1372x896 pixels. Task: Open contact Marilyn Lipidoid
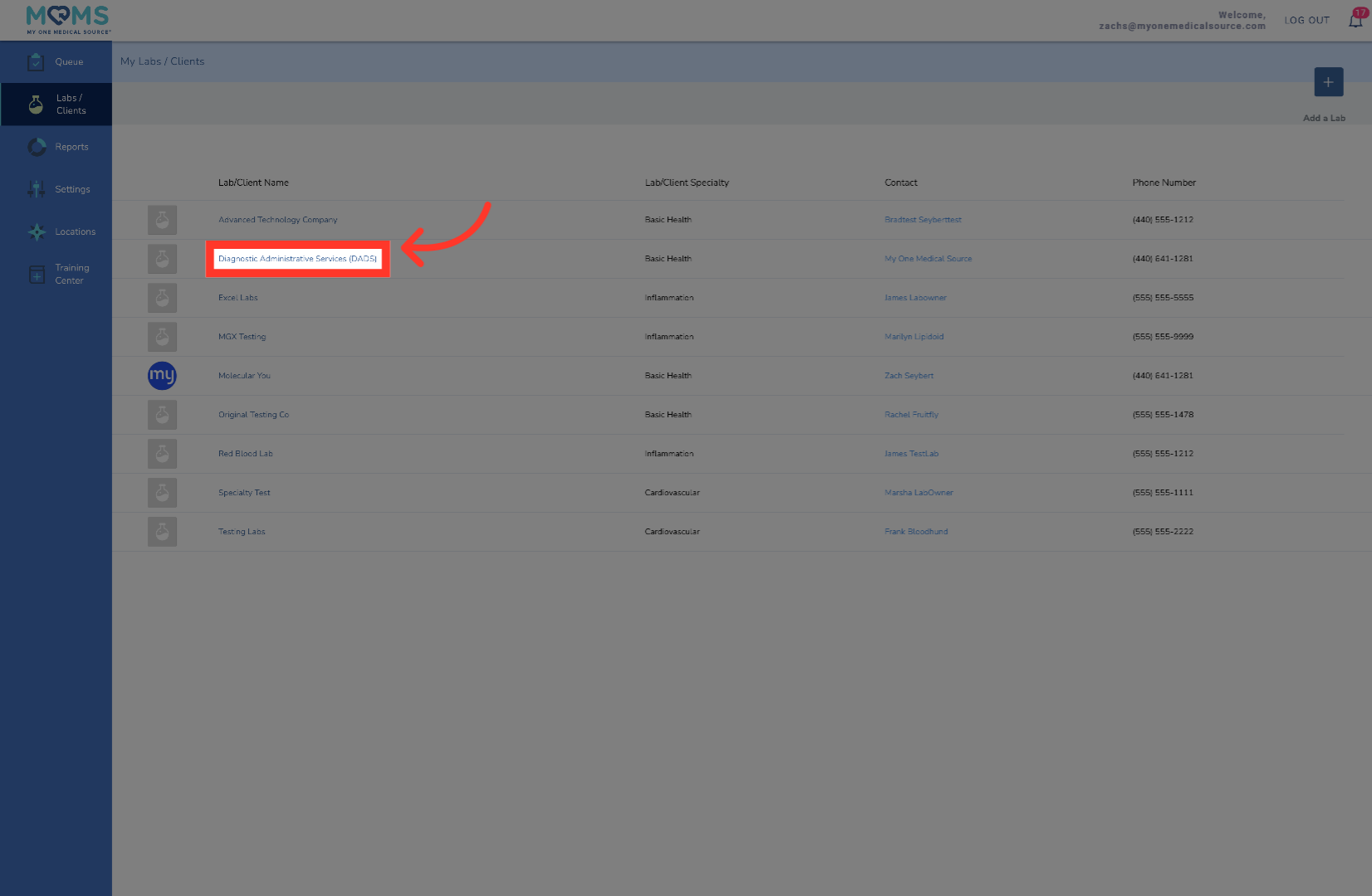point(914,337)
